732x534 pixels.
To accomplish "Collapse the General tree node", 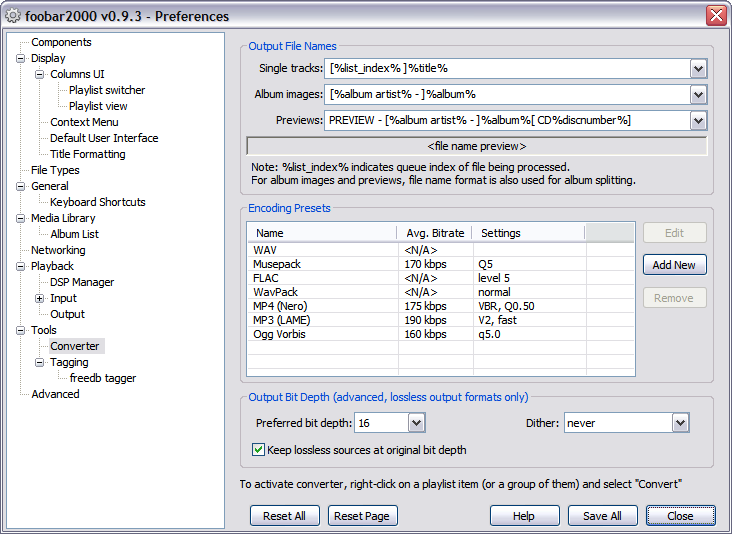I will click(x=21, y=186).
